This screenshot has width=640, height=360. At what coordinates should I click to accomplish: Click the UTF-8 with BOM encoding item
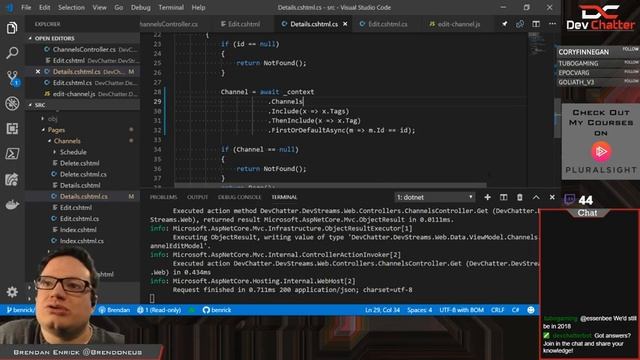(462, 310)
